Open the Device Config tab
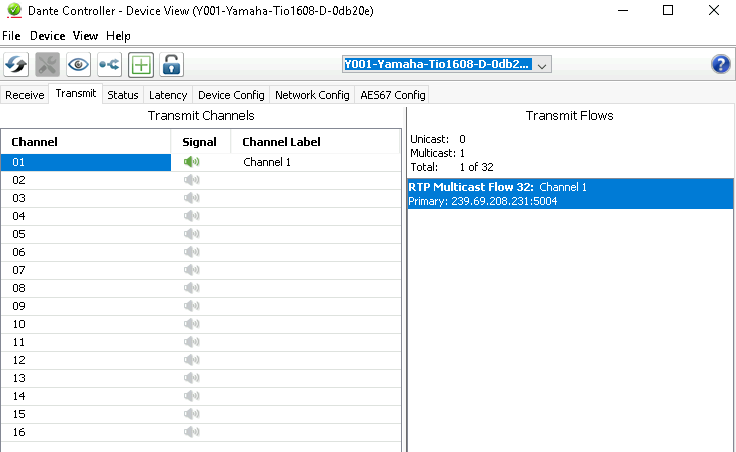The image size is (736, 452). coord(231,95)
